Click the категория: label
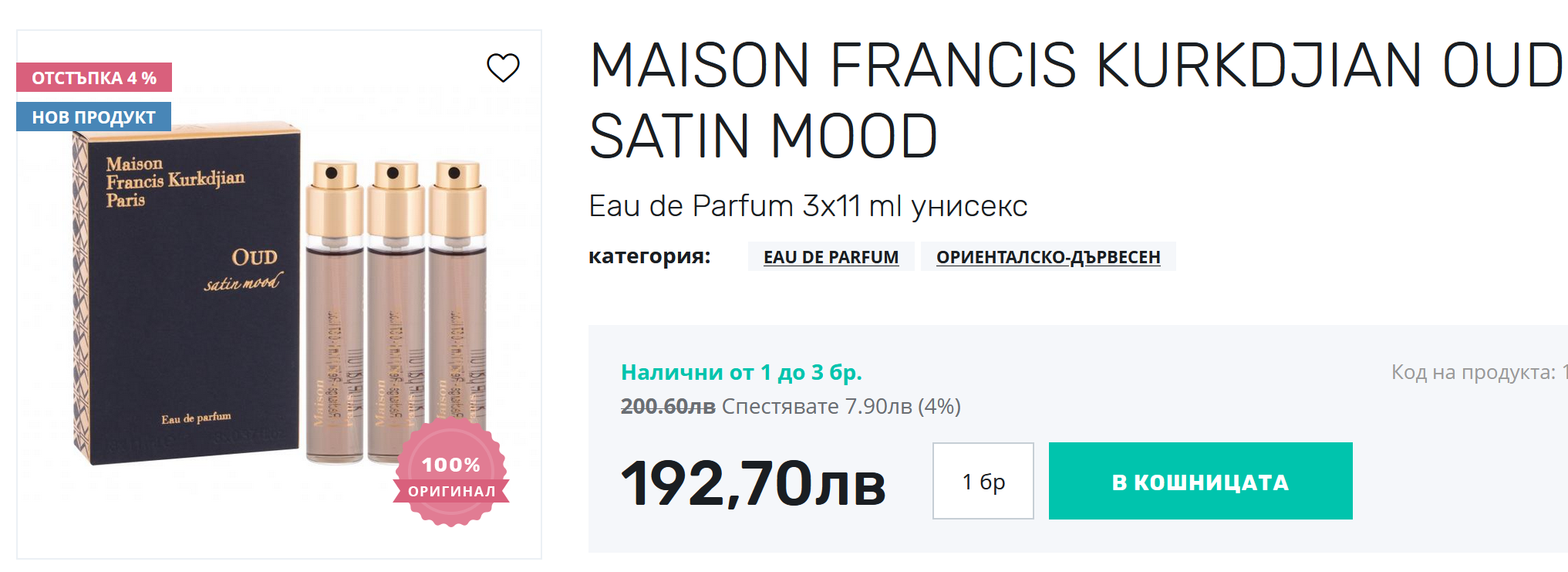The image size is (1568, 572). coord(649,256)
